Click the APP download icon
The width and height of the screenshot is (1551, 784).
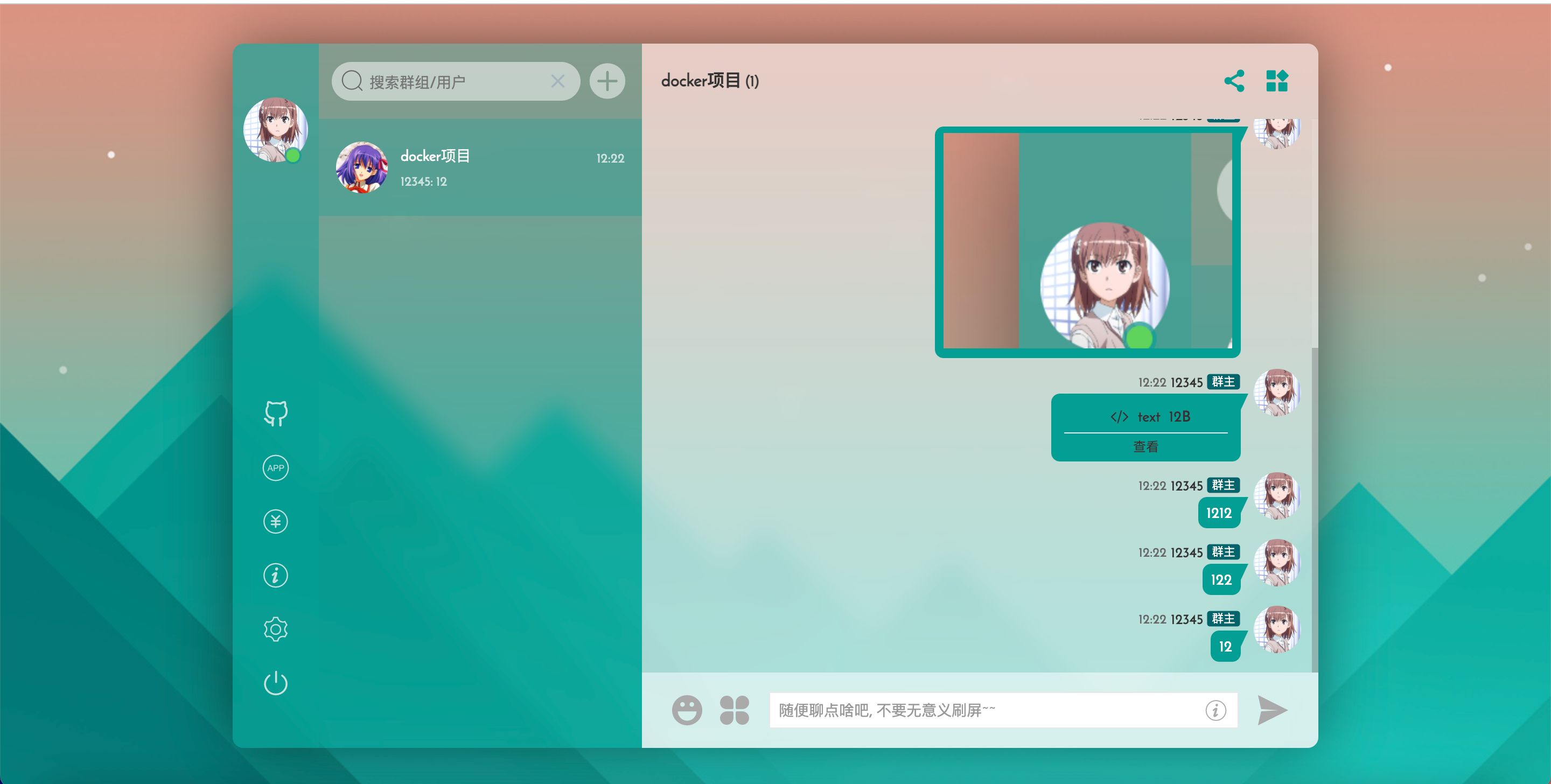coord(276,468)
